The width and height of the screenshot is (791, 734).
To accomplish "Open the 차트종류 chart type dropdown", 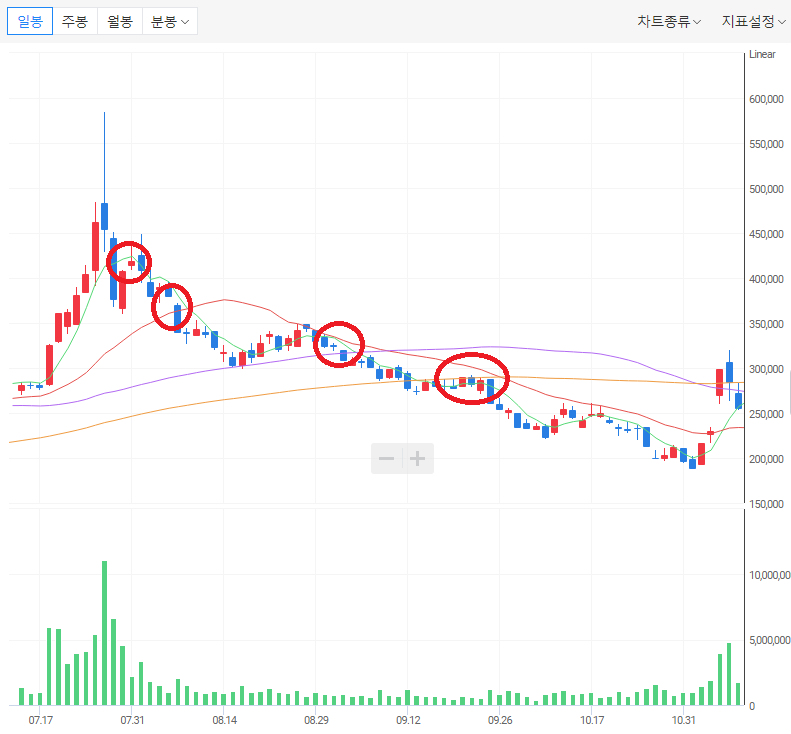I will (669, 21).
